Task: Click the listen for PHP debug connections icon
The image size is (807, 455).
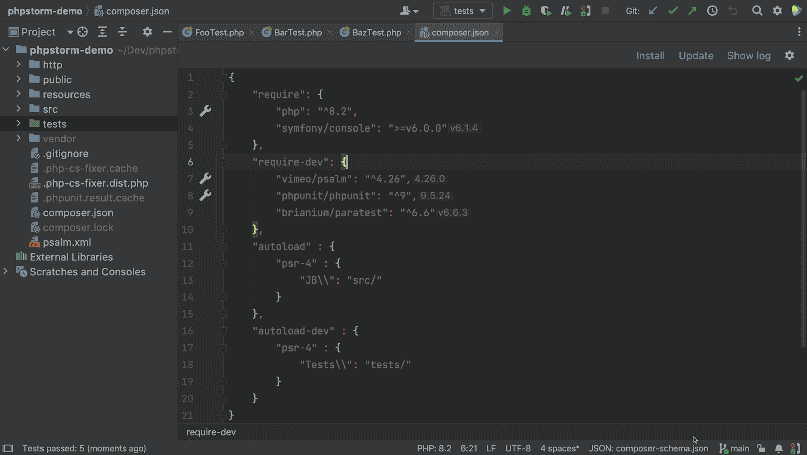Action: tap(585, 10)
